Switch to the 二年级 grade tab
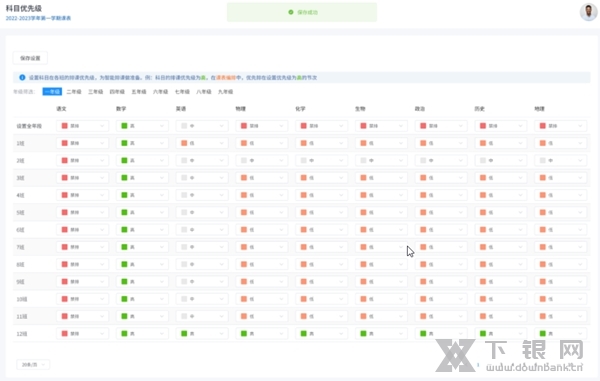 (x=74, y=92)
